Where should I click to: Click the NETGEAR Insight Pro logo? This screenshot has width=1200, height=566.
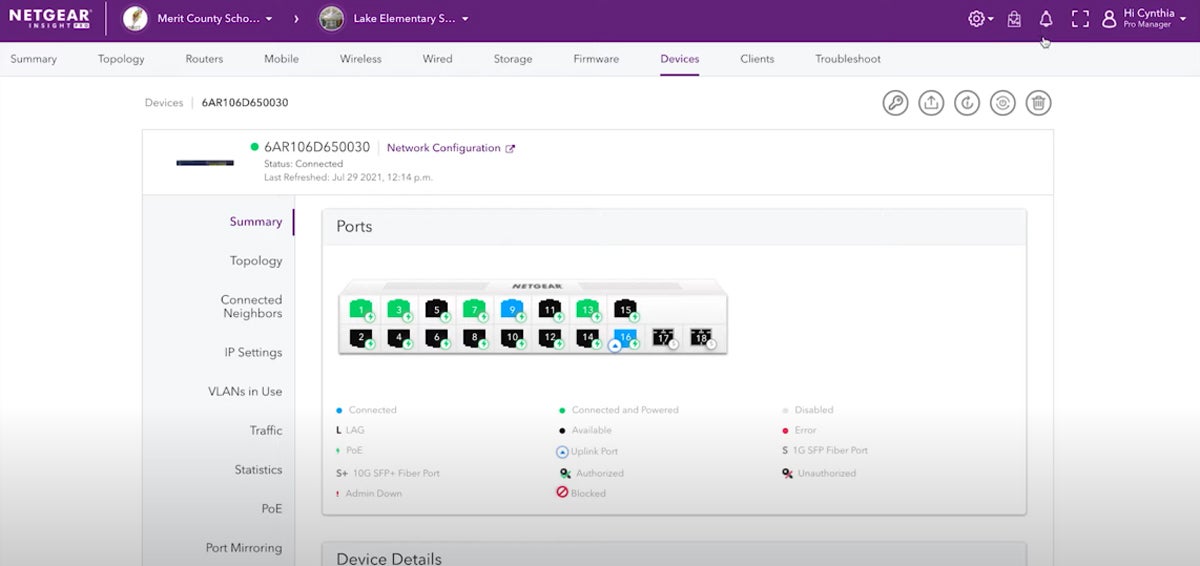50,18
